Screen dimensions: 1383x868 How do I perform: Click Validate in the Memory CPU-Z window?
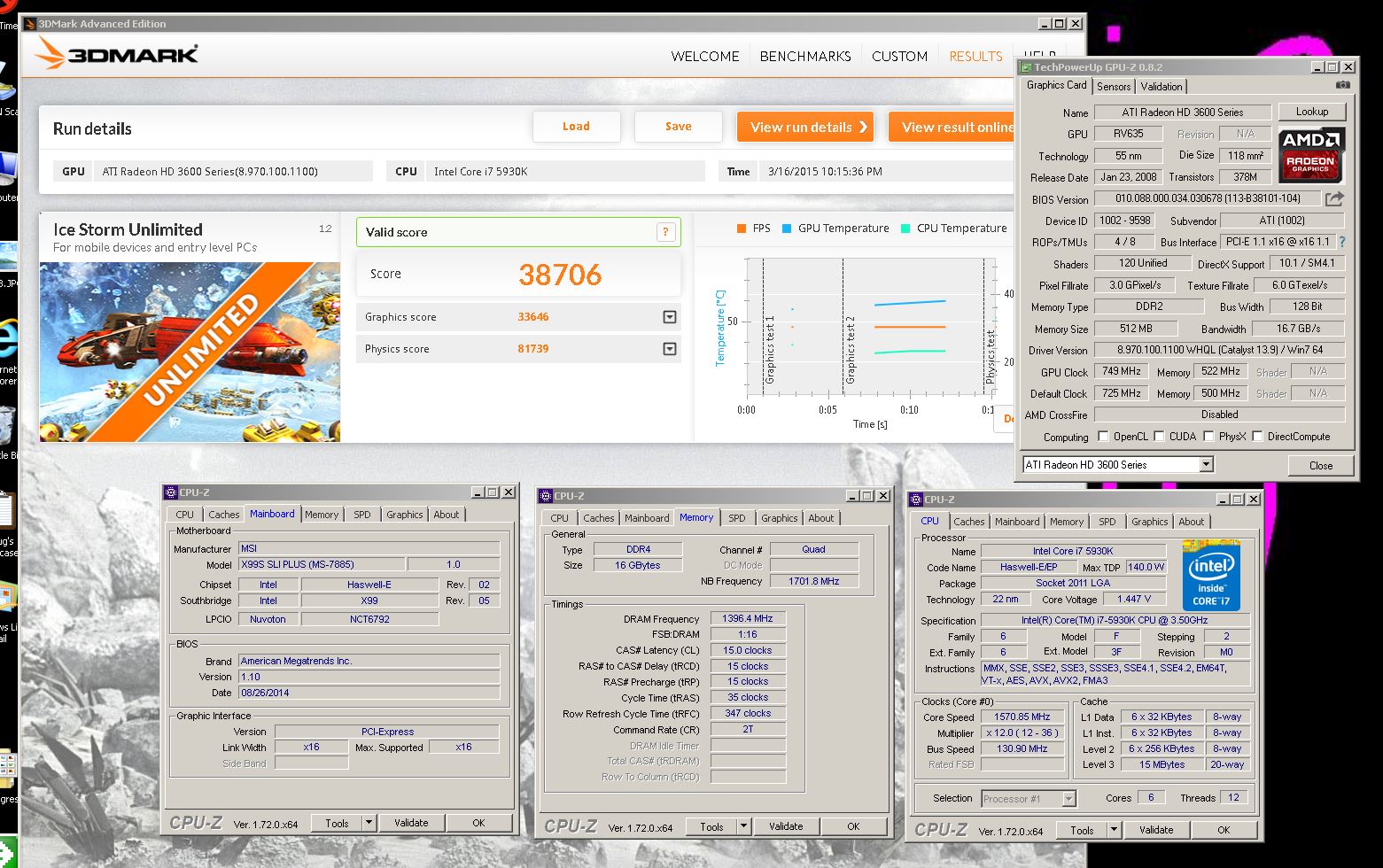[x=786, y=825]
